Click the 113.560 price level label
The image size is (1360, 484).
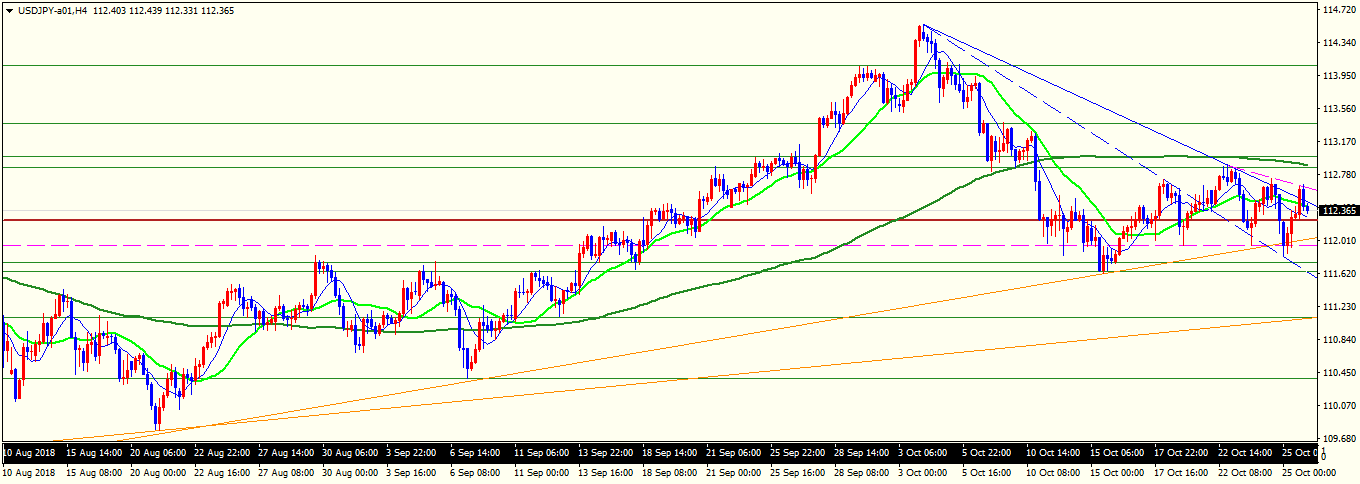[1338, 109]
